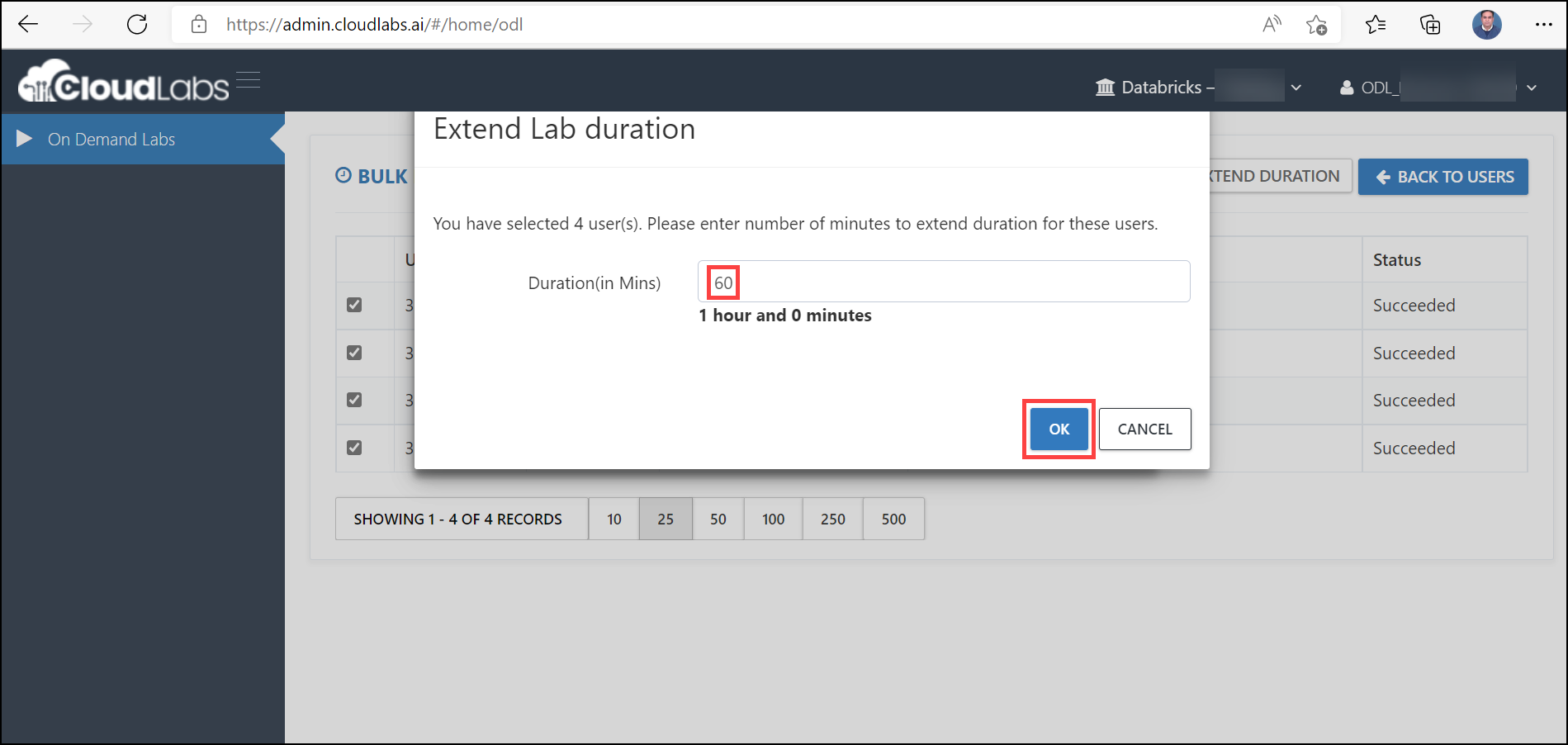This screenshot has height=745, width=1568.
Task: Click the site lock icon in address bar
Action: pyautogui.click(x=199, y=24)
